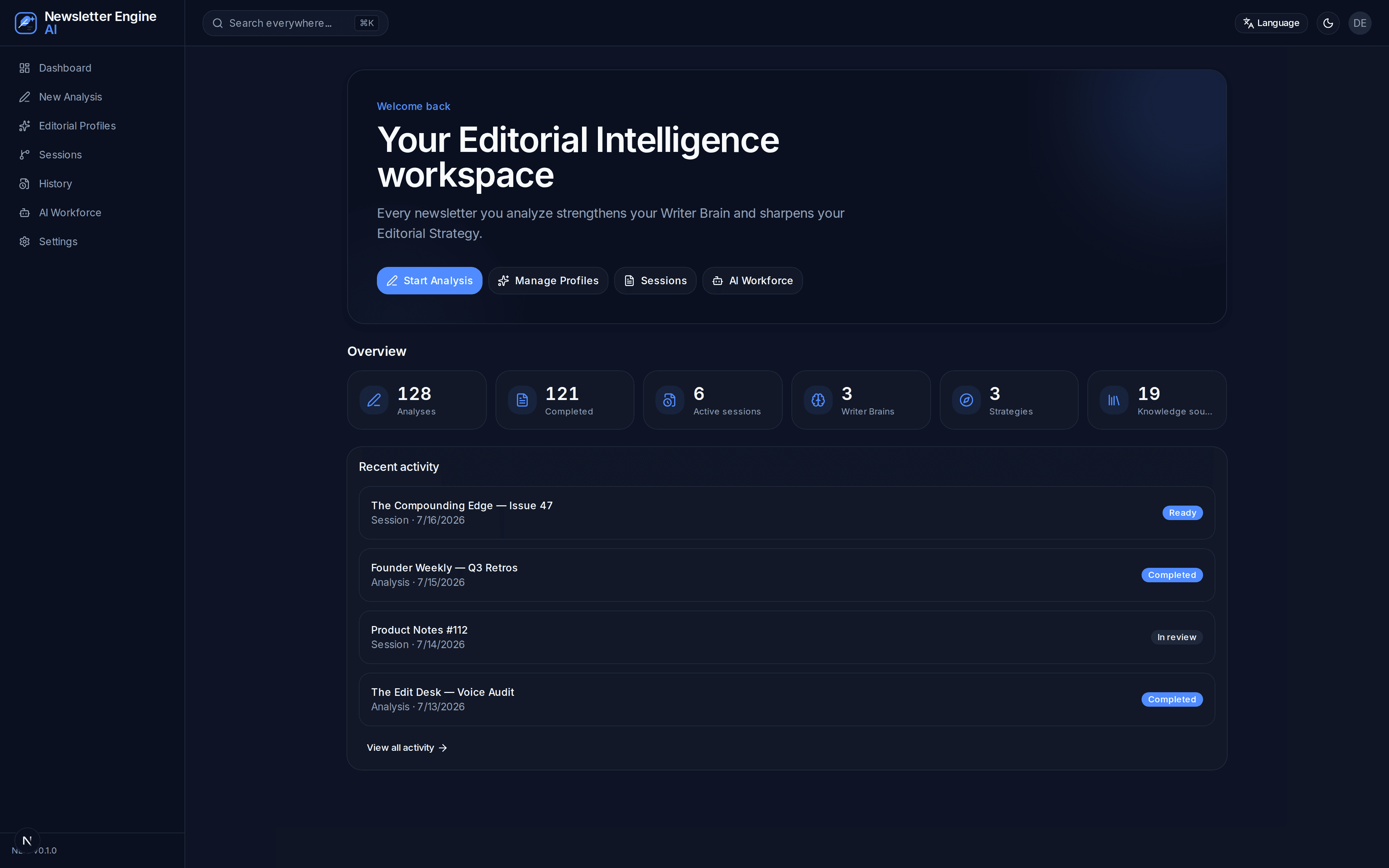Viewport: 1389px width, 868px height.
Task: Open the 121 Completed stat card
Action: pyautogui.click(x=565, y=400)
